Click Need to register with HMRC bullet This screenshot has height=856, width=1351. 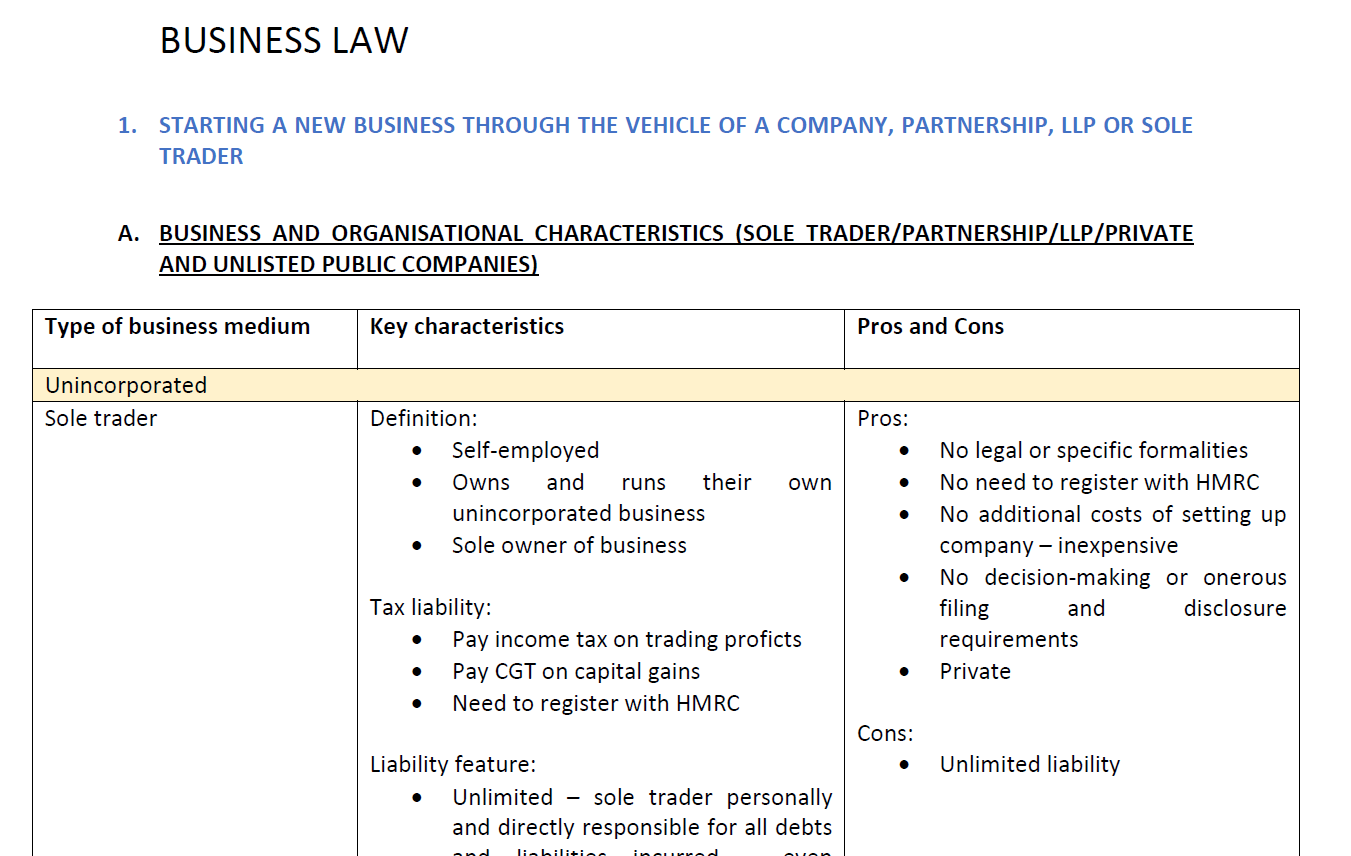pyautogui.click(x=596, y=703)
